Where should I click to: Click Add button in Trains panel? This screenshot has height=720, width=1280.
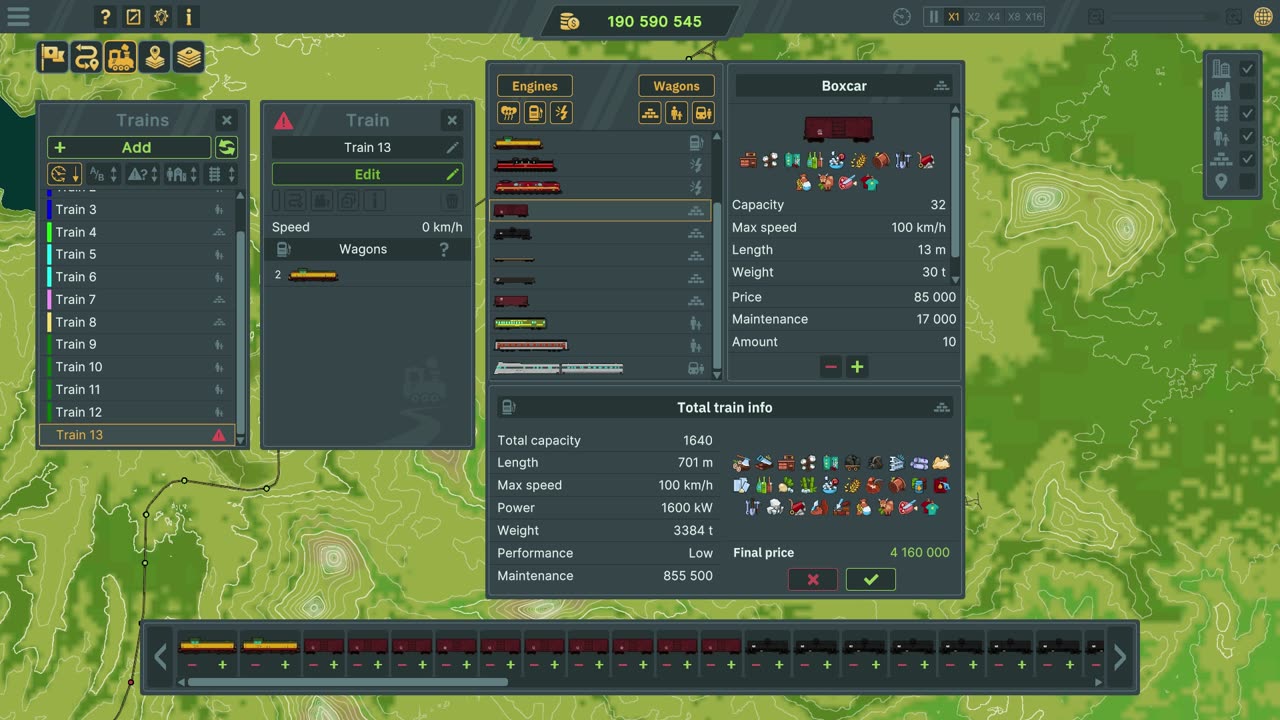[x=129, y=148]
